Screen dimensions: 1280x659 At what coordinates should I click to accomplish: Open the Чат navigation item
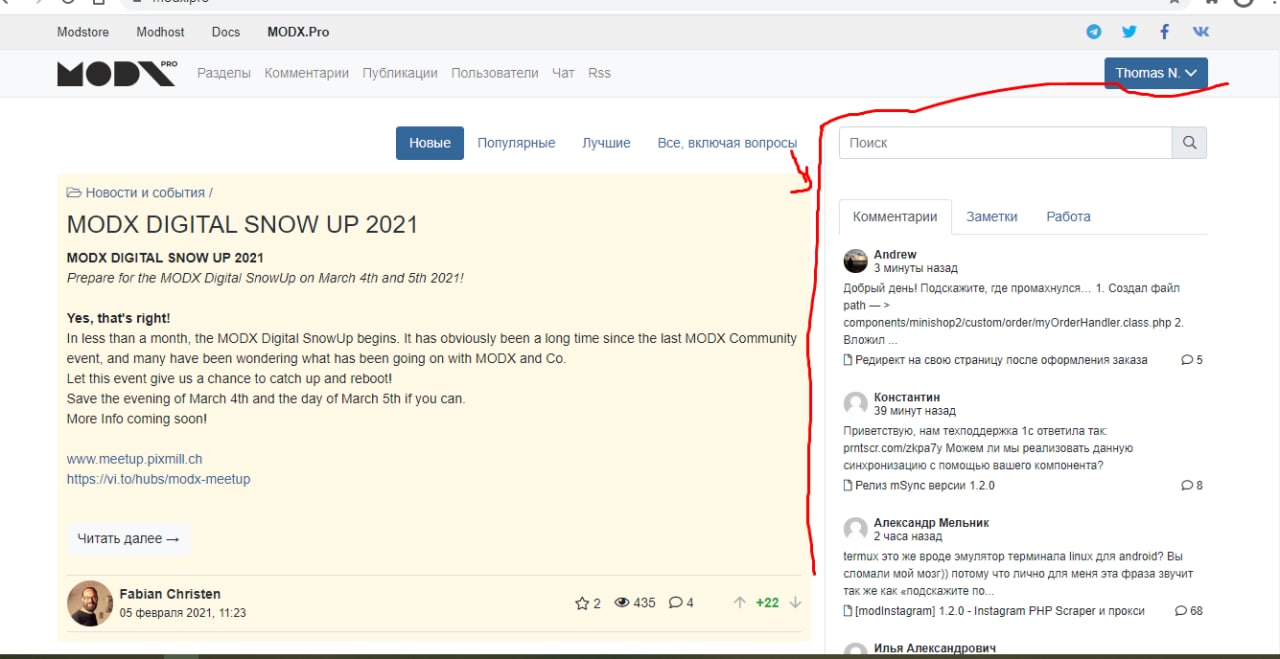[x=563, y=73]
